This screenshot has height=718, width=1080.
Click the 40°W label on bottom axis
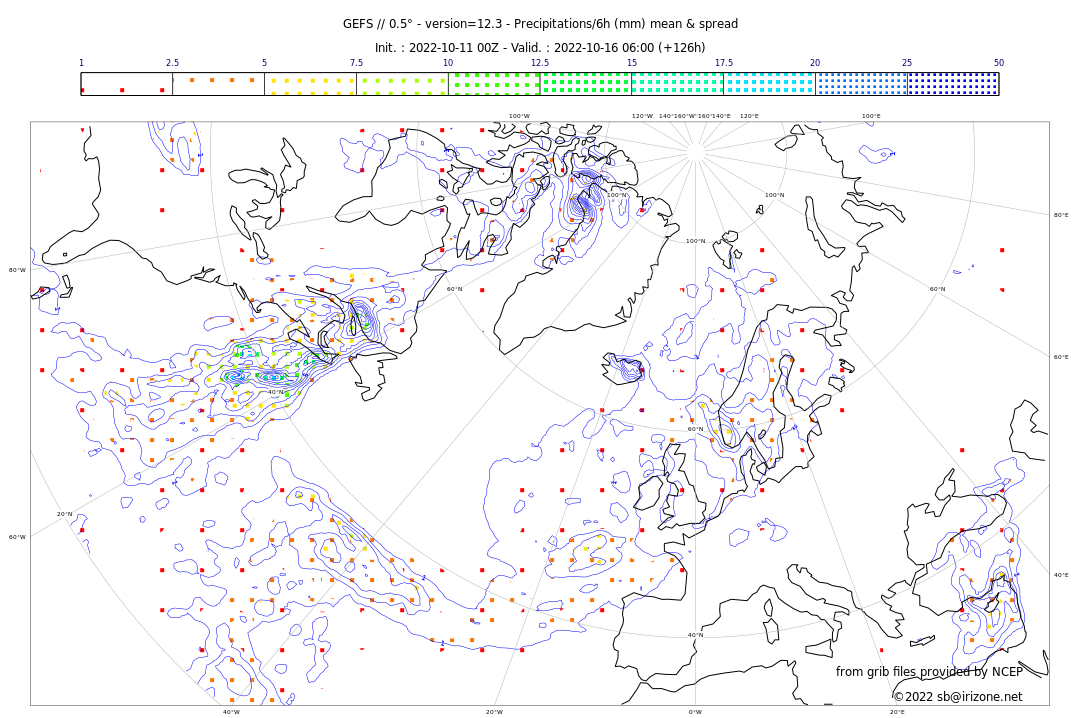231,712
